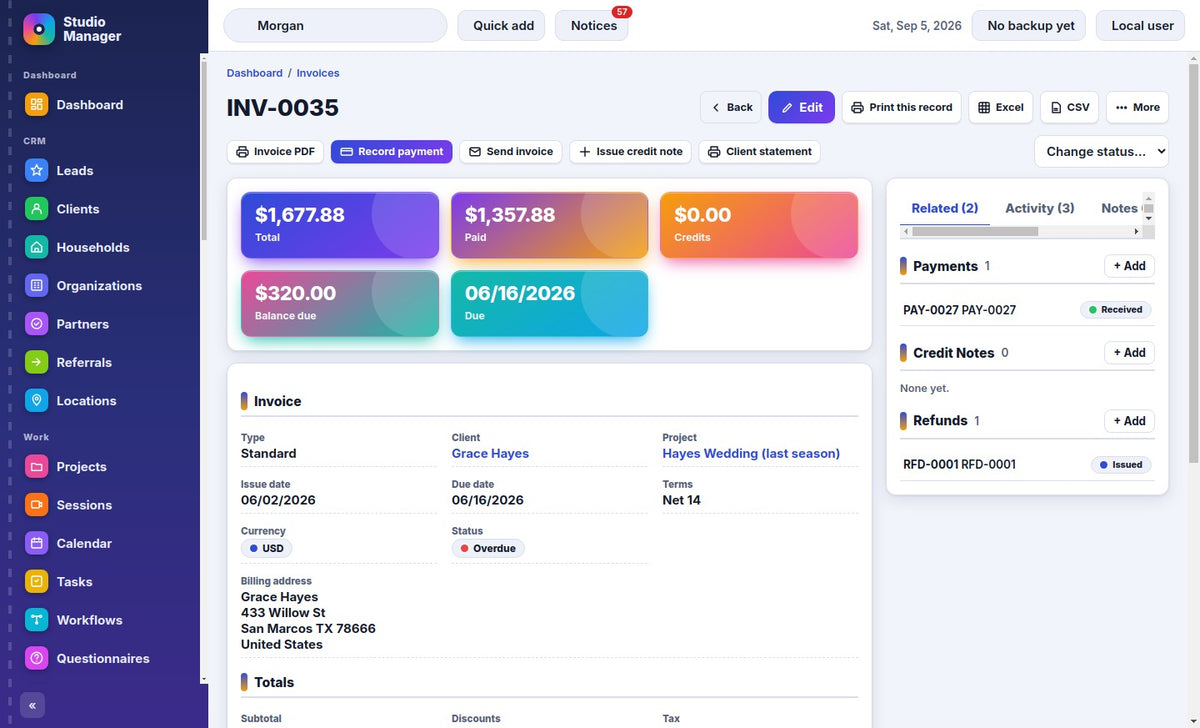Click the horizontal tab scrollbar thumb
Image resolution: width=1200 pixels, height=728 pixels.
(975, 231)
